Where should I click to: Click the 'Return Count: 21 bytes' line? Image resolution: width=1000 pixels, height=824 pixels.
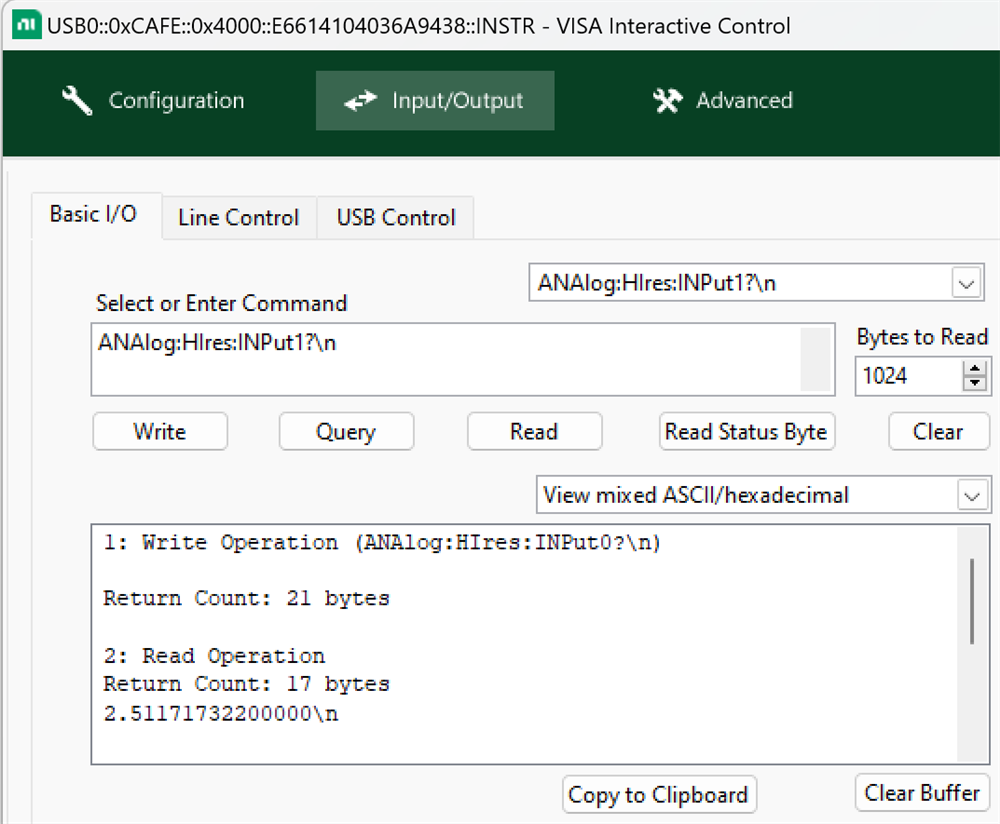click(247, 599)
